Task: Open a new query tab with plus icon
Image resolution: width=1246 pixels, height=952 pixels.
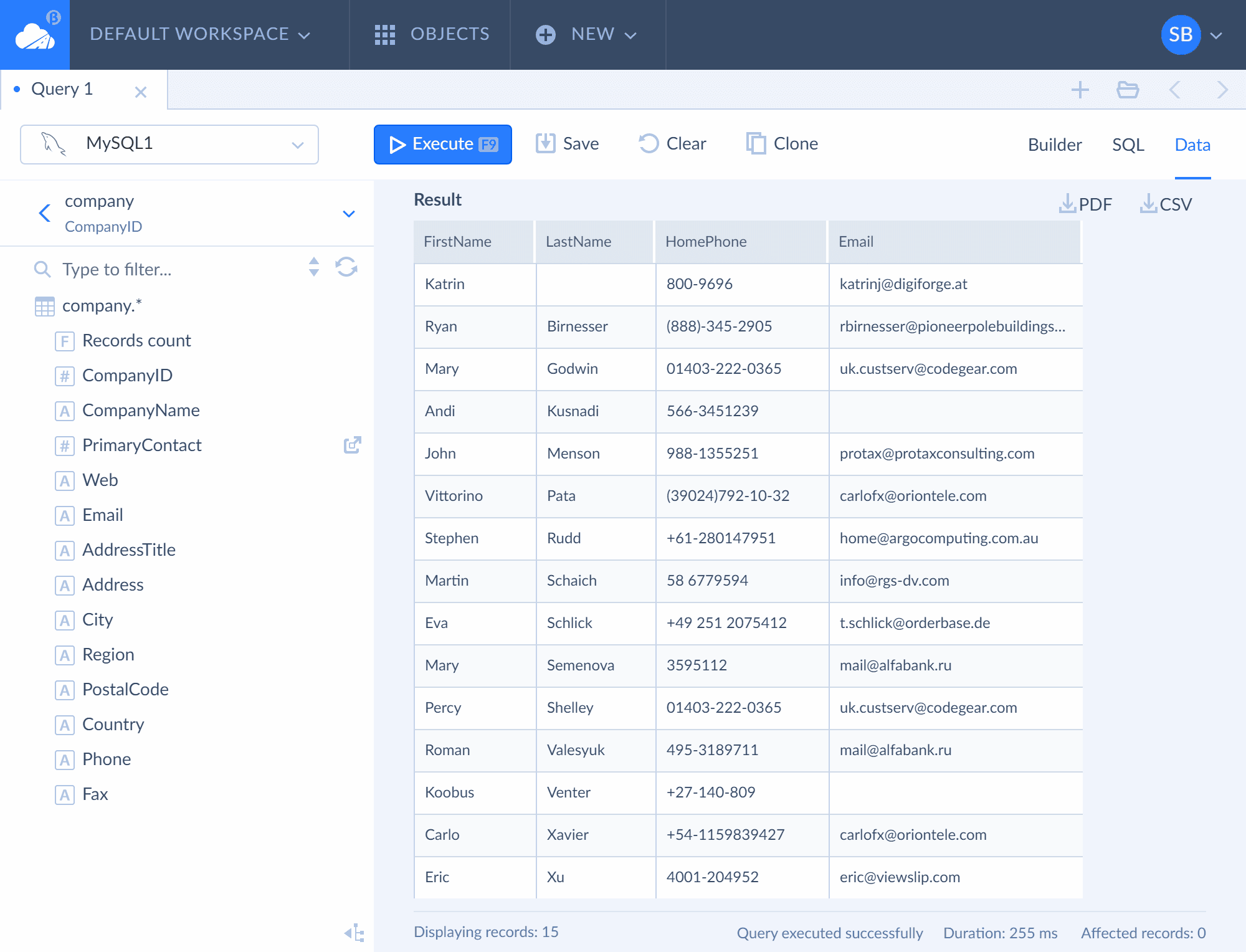Action: coord(1080,90)
